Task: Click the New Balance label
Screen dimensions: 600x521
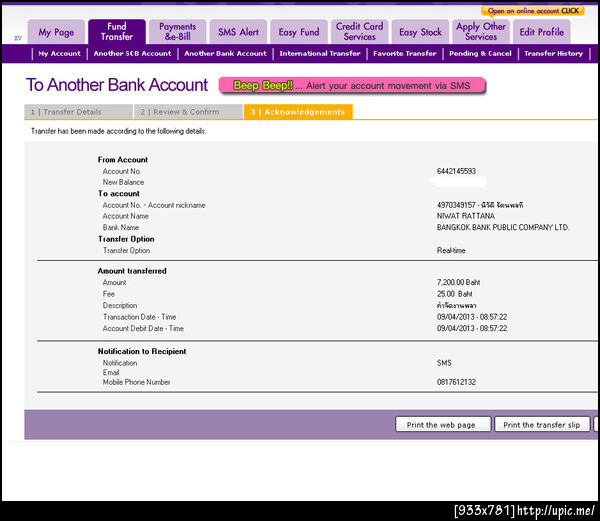Action: (x=123, y=182)
